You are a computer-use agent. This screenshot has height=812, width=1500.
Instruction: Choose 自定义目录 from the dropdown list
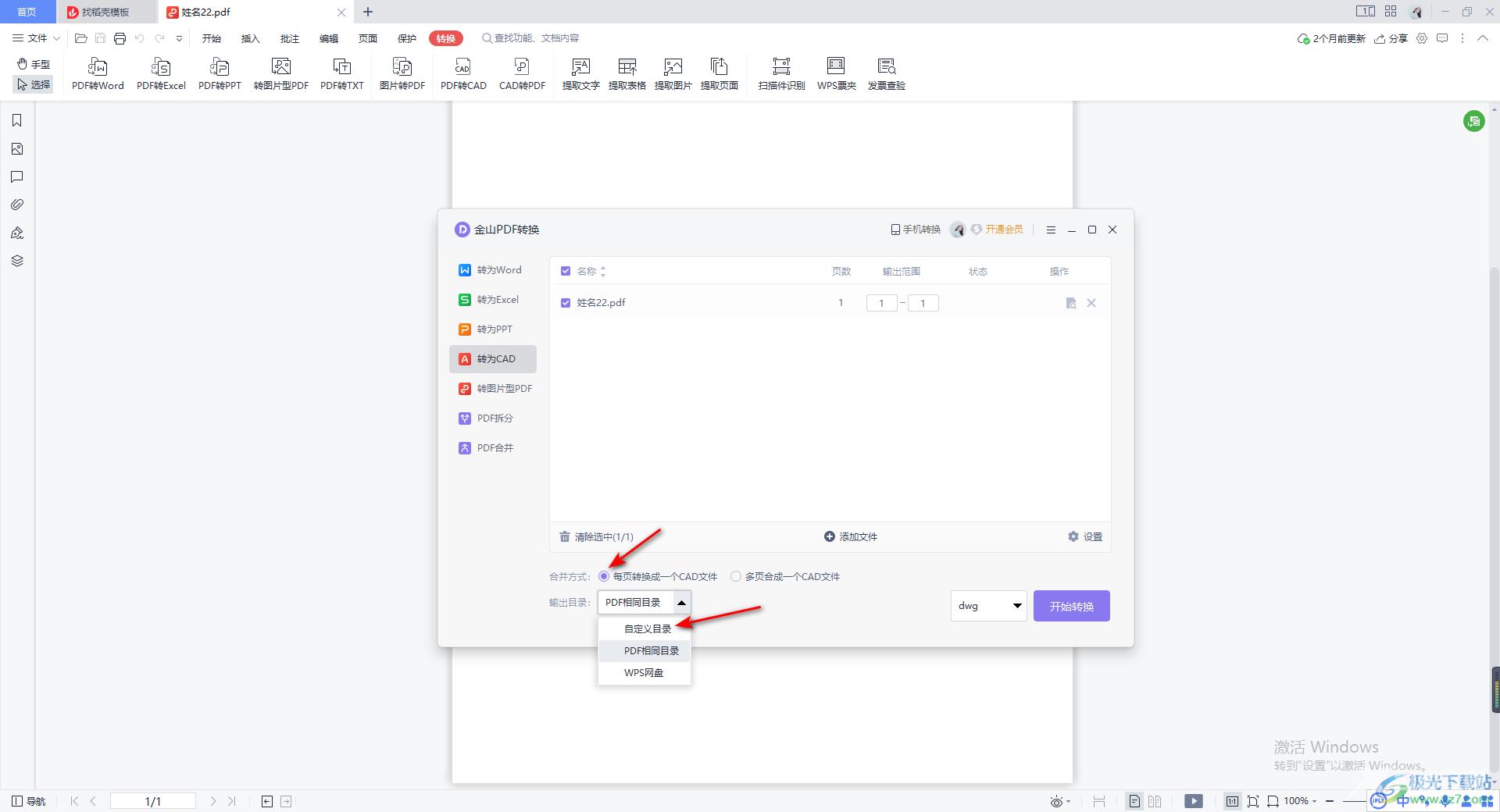[645, 629]
